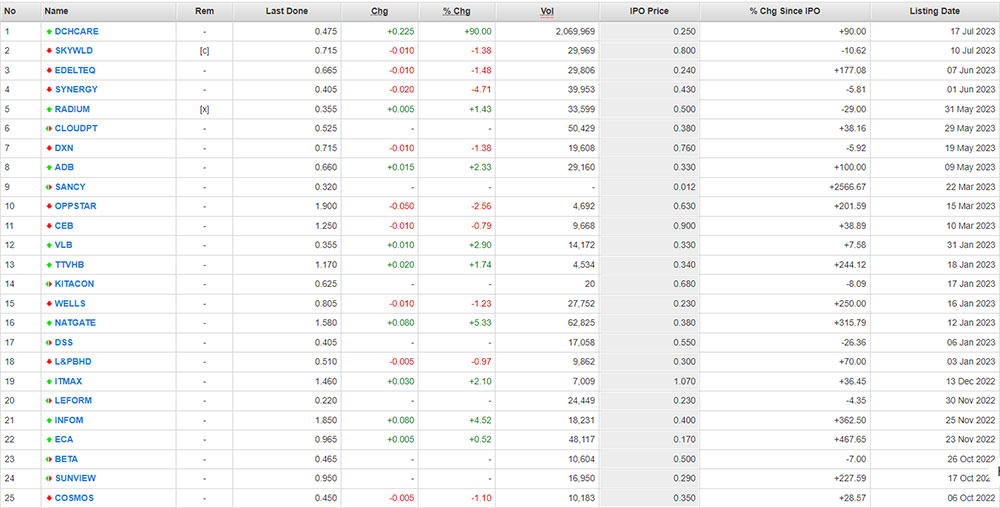This screenshot has width=1000, height=508.
Task: Click the unchanged indicator icon beside DSS
Action: pyautogui.click(x=49, y=342)
